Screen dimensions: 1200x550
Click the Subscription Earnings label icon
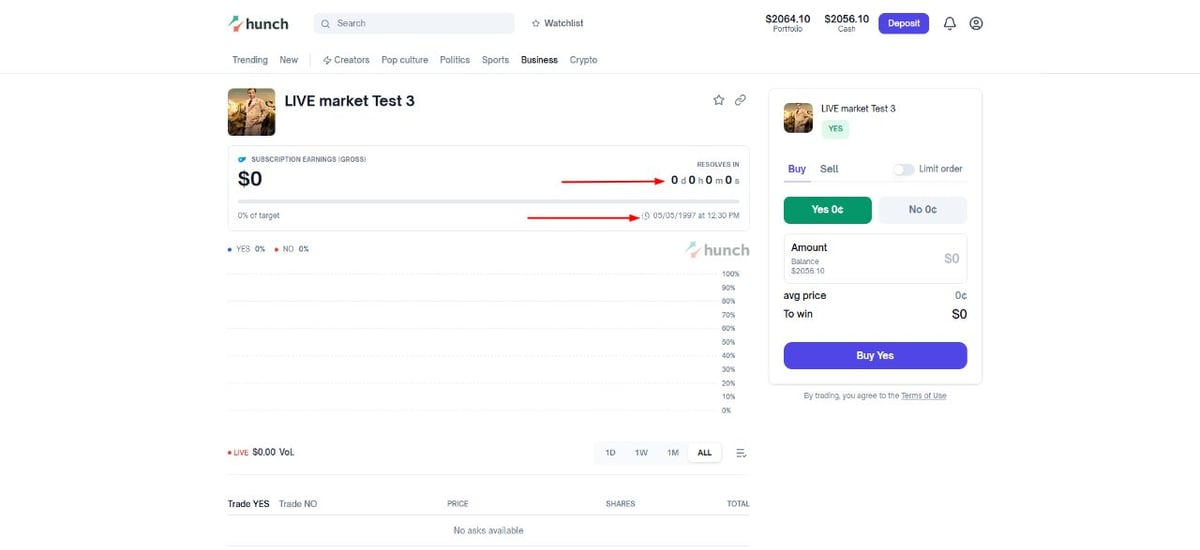(242, 160)
